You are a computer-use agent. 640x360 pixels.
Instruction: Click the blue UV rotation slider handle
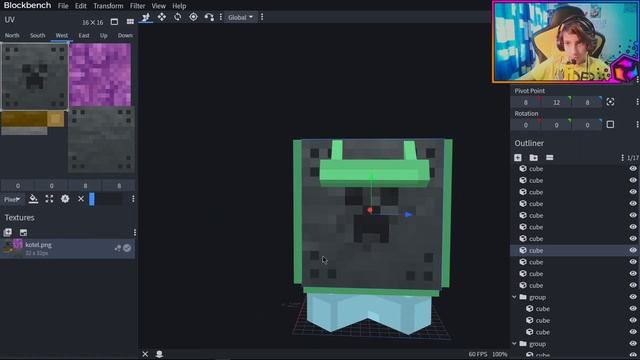click(x=92, y=199)
